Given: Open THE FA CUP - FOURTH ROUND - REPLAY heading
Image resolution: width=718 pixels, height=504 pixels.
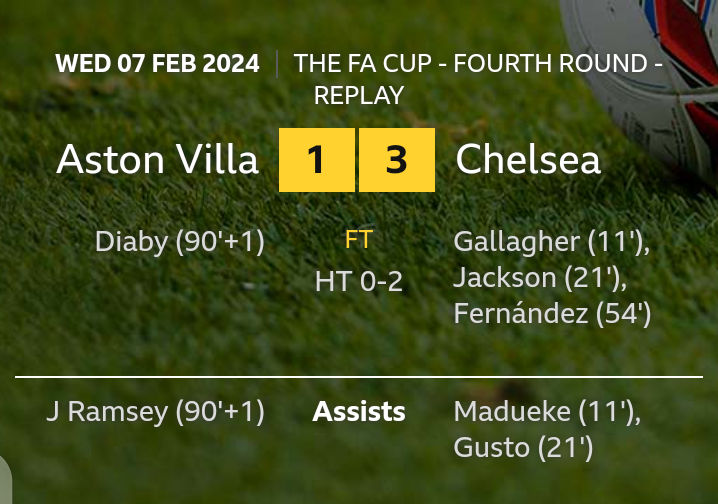Looking at the screenshot, I should coord(478,79).
